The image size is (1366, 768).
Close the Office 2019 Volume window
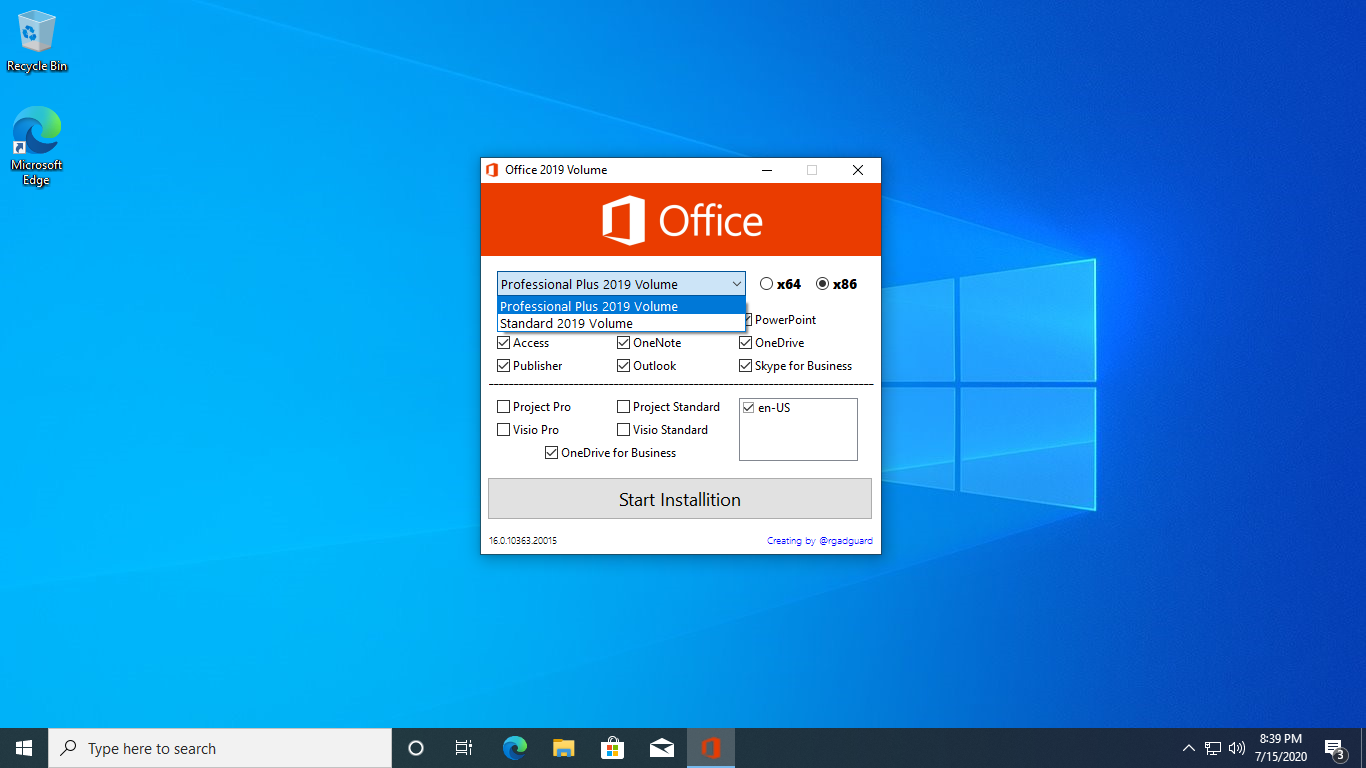858,170
